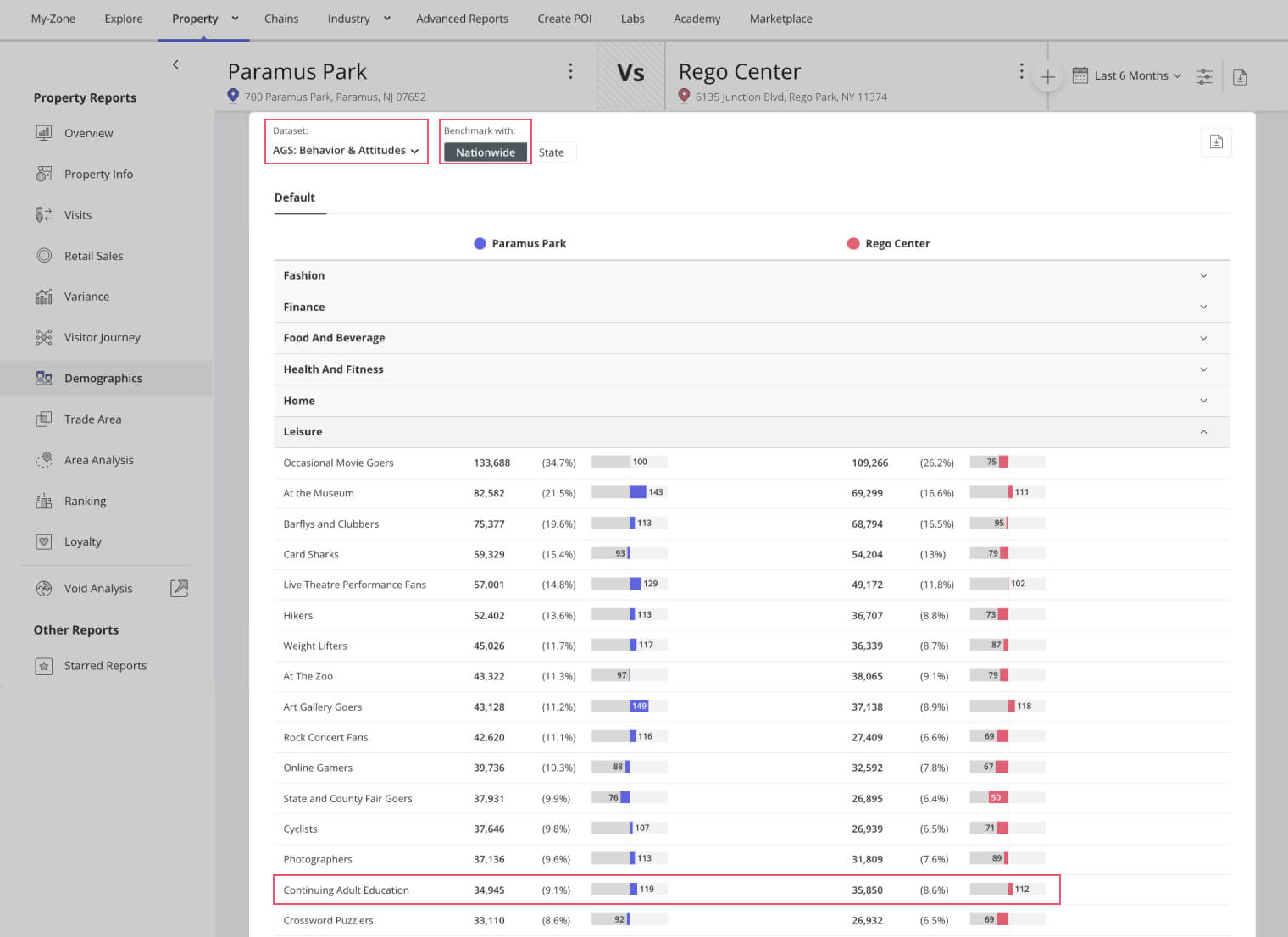Click the Demographics icon

[x=44, y=378]
